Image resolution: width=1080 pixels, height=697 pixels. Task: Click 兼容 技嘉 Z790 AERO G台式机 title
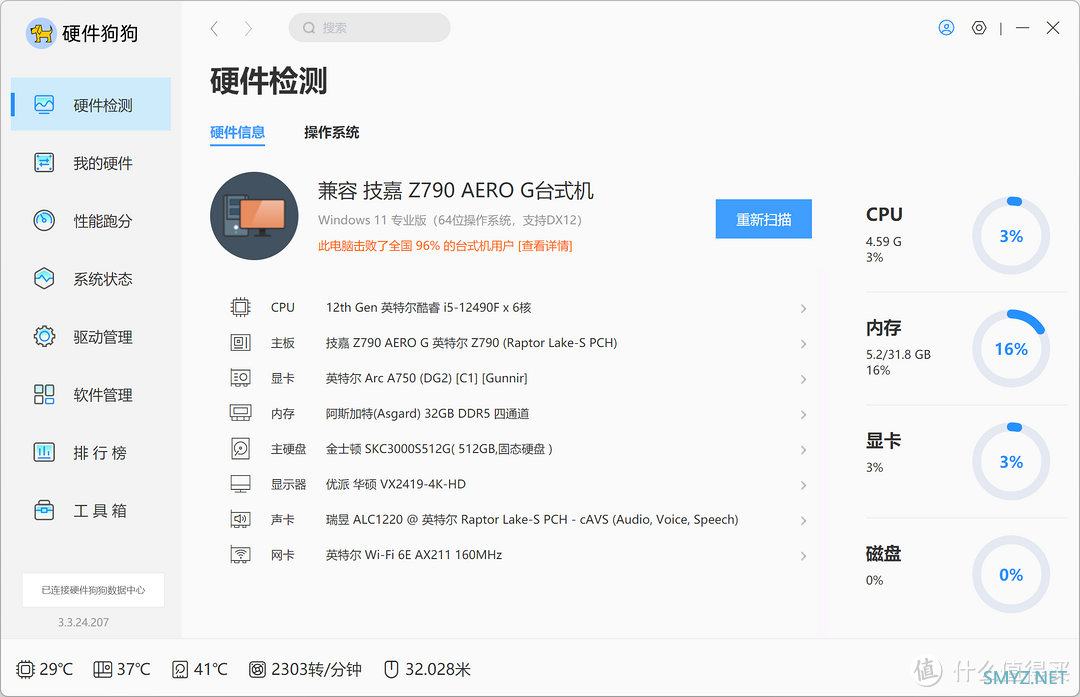coord(455,190)
